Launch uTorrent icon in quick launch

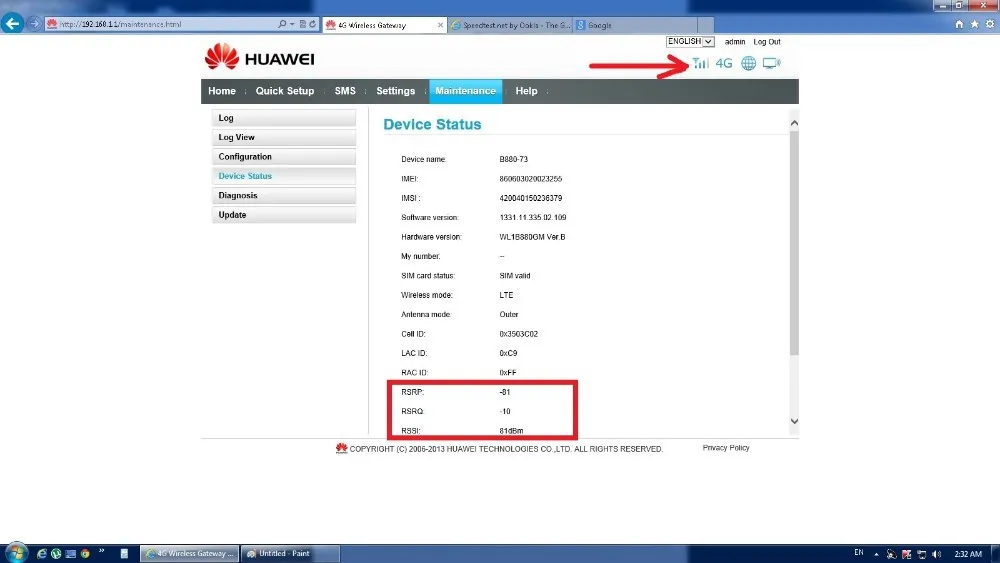click(x=56, y=553)
